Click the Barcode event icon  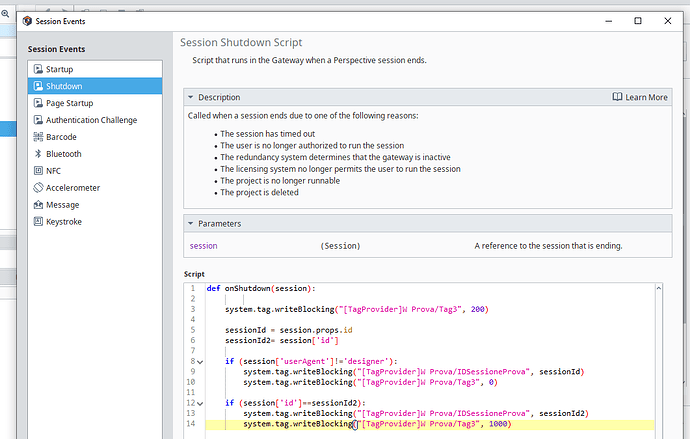pyautogui.click(x=38, y=137)
